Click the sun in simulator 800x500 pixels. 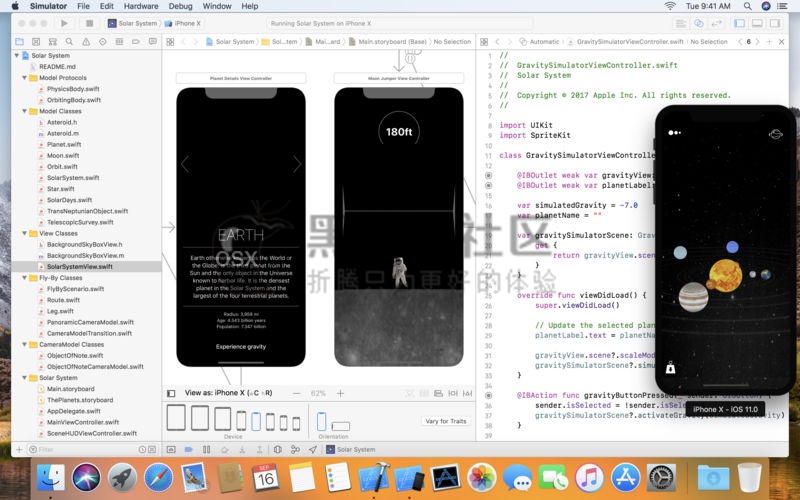click(x=724, y=276)
